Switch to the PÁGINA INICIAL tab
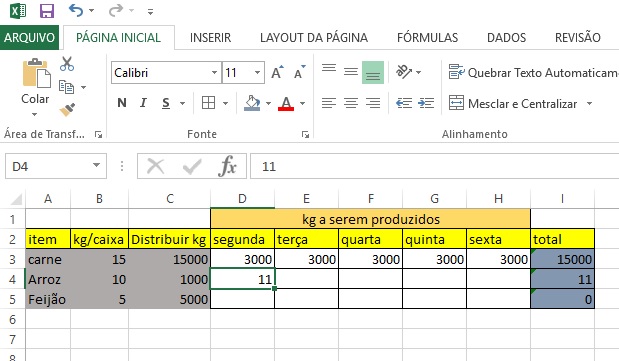619x361 pixels. point(118,38)
